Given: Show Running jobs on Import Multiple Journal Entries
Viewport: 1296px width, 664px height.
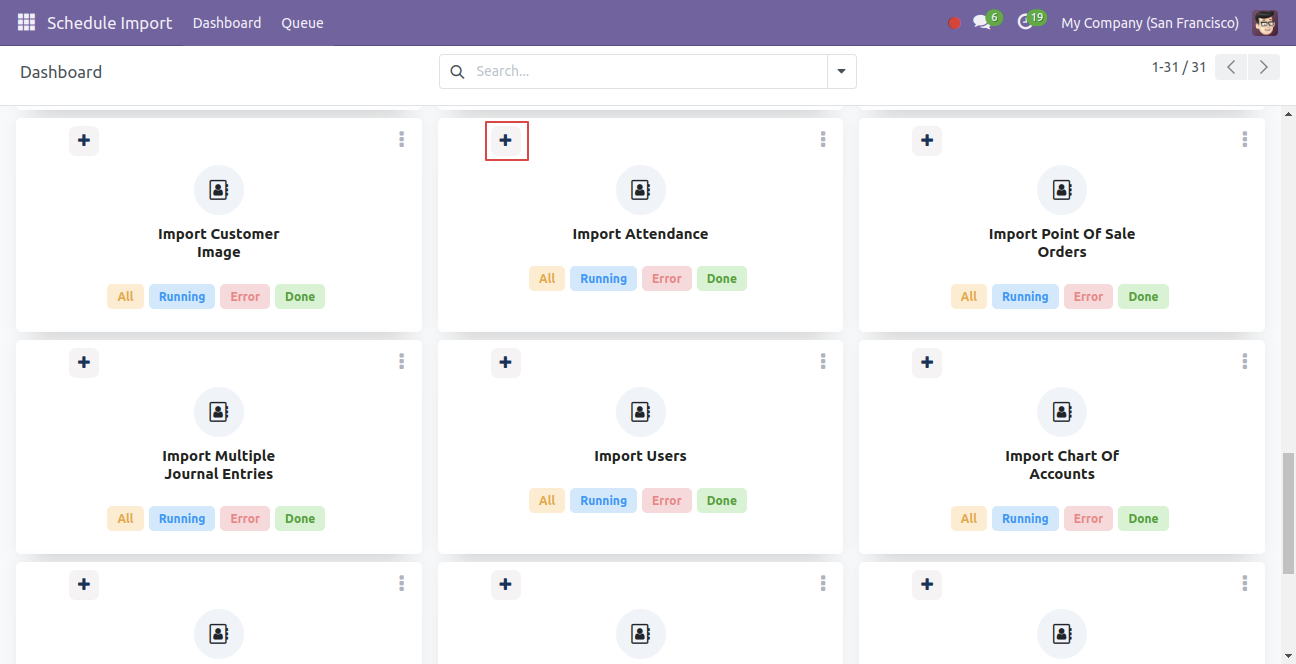Looking at the screenshot, I should pyautogui.click(x=182, y=519).
